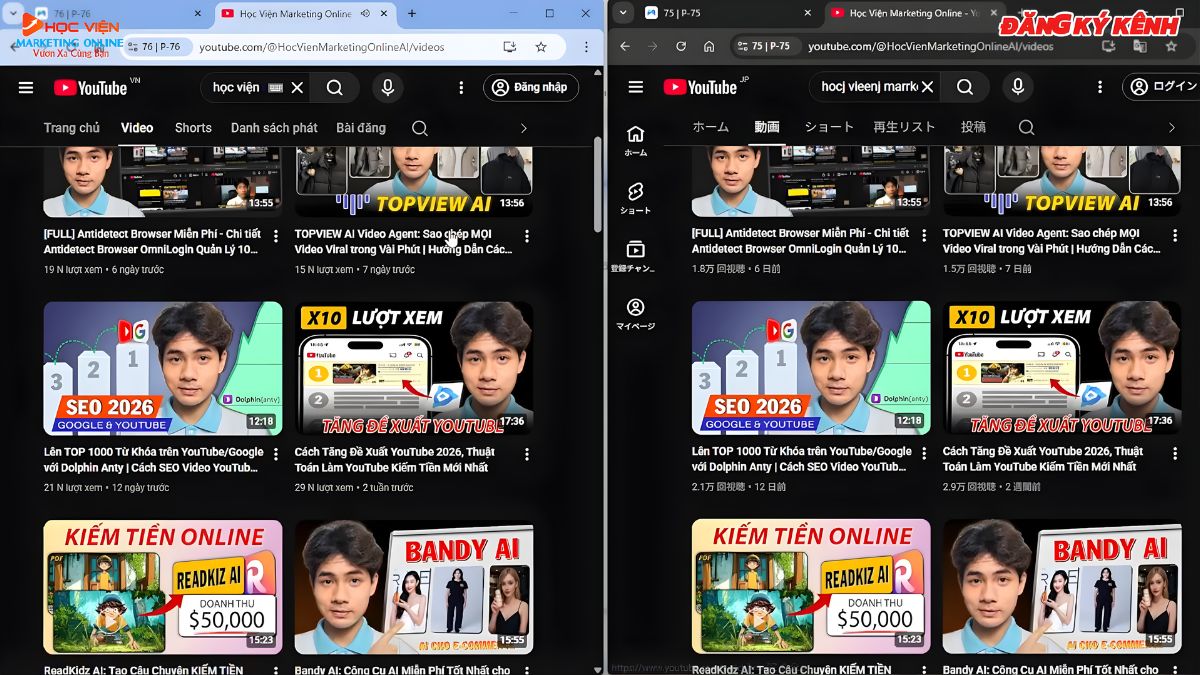The width and height of the screenshot is (1200, 675).
Task: Click the reload icon in the Japanese browser toolbar
Action: 681,46
